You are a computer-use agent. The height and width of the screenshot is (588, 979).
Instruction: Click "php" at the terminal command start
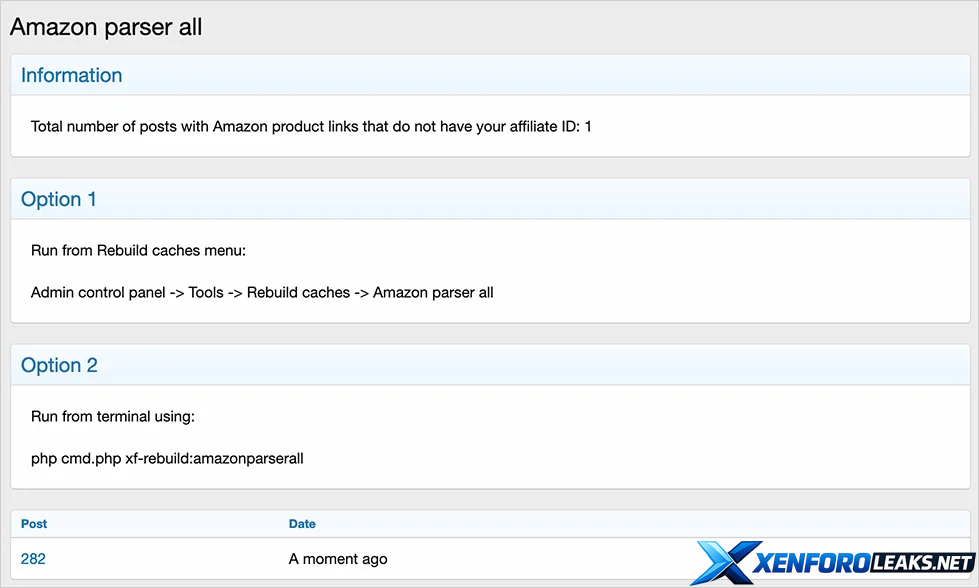point(44,459)
